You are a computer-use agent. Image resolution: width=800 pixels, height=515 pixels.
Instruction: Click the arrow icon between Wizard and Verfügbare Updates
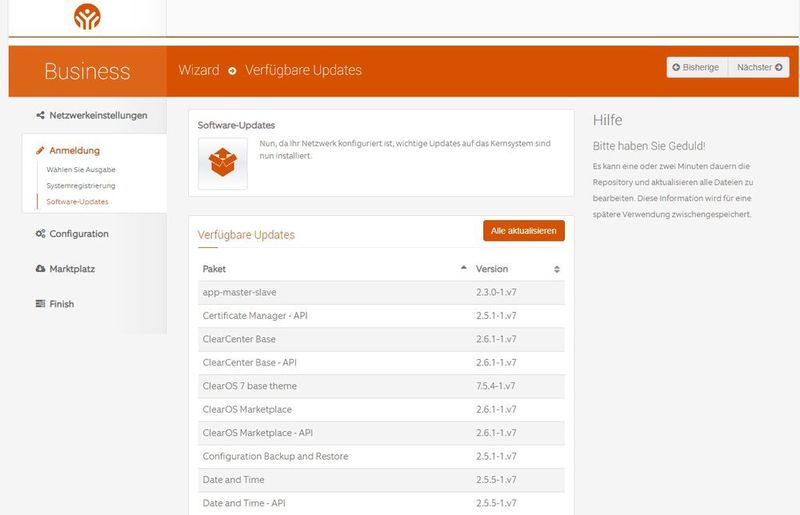click(232, 71)
